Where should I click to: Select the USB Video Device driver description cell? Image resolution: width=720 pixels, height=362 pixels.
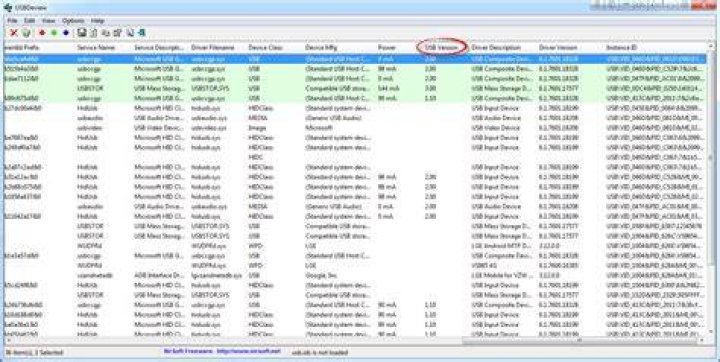click(495, 128)
